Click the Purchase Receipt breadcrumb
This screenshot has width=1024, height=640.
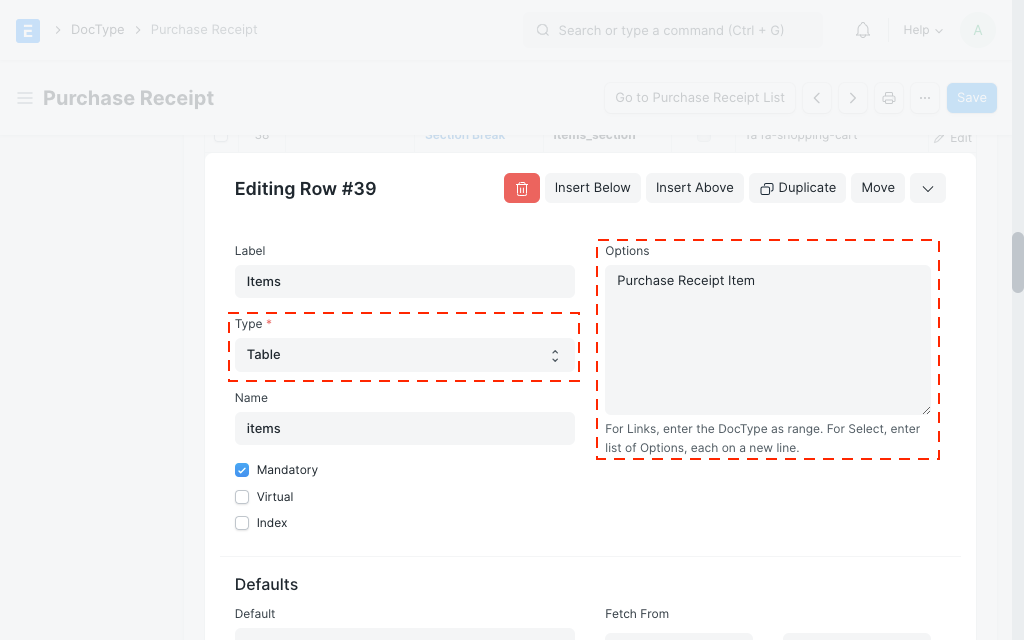(204, 30)
